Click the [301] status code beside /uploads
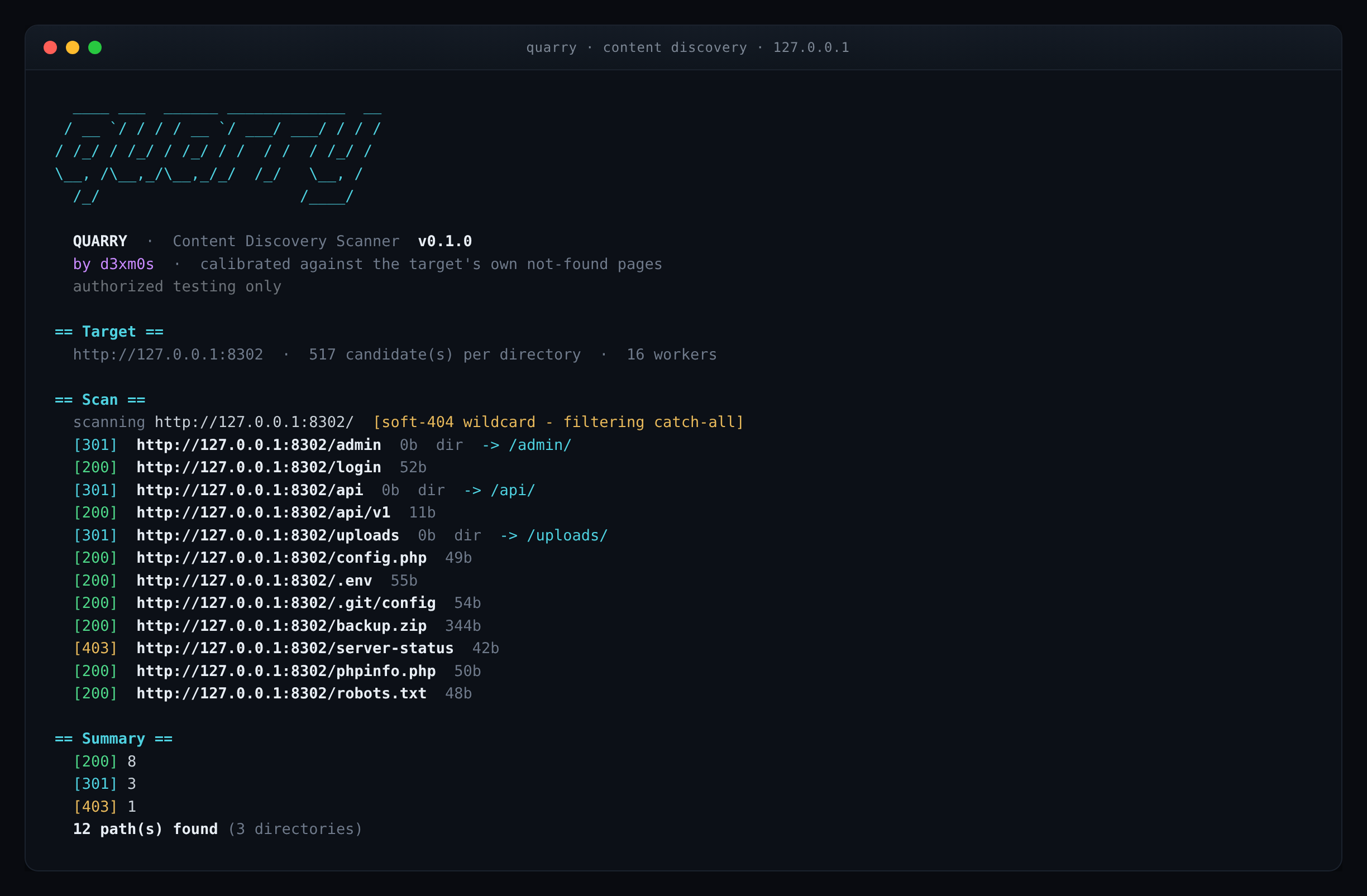Viewport: 1367px width, 896px height. click(x=95, y=535)
